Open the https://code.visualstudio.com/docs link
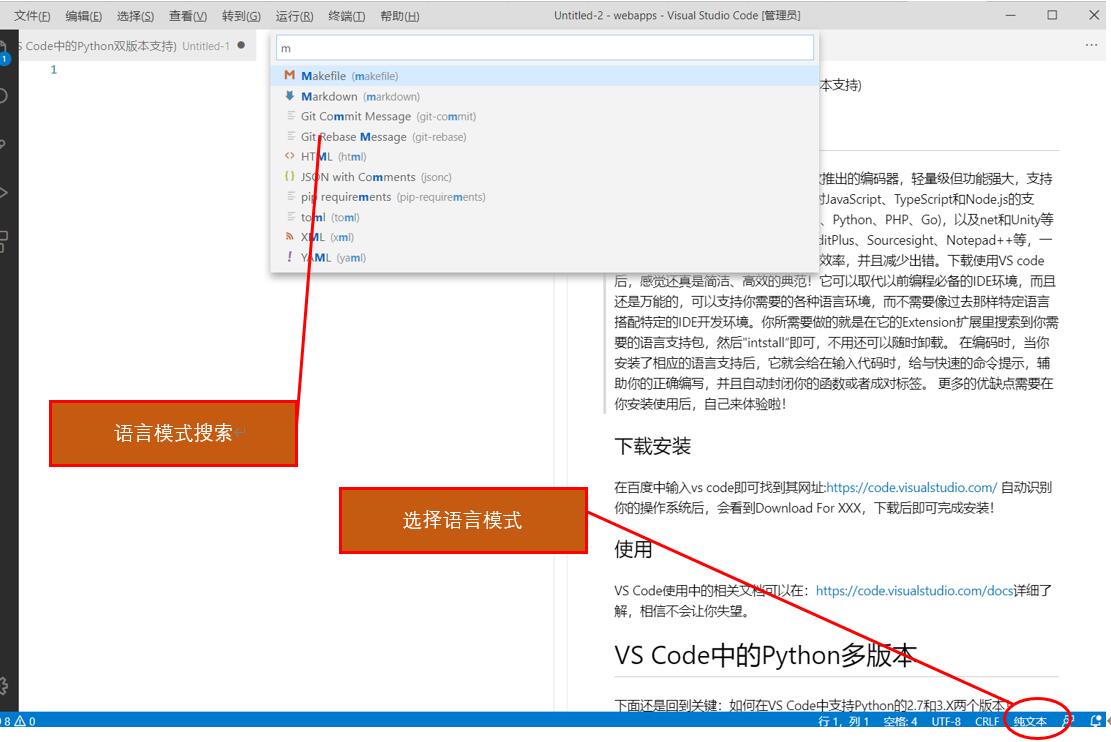Viewport: 1111px width, 742px height. tap(914, 590)
